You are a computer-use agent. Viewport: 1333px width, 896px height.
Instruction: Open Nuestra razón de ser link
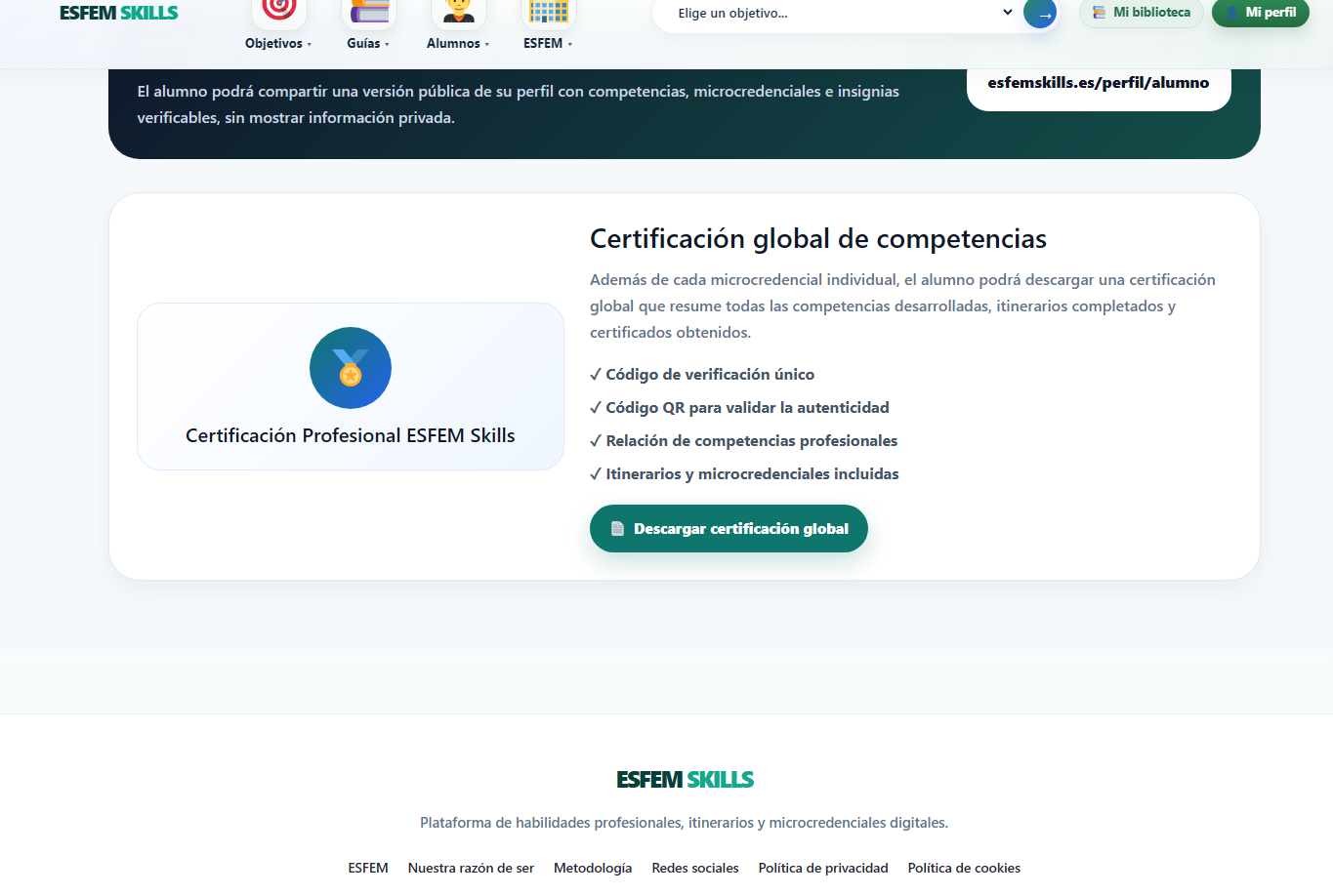[471, 868]
